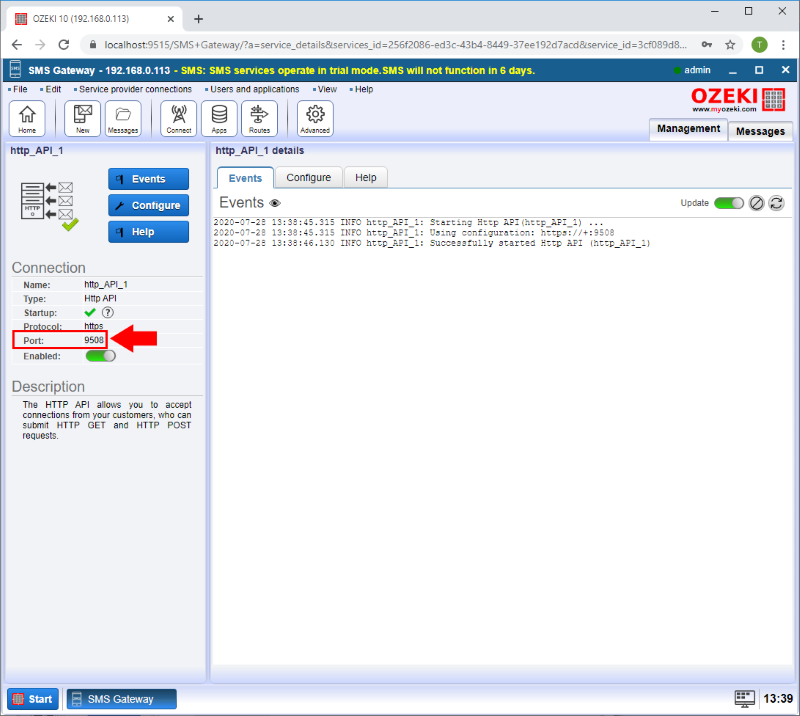The width and height of the screenshot is (800, 716).
Task: Close the OZEKI 10 browser tab
Action: 171,19
